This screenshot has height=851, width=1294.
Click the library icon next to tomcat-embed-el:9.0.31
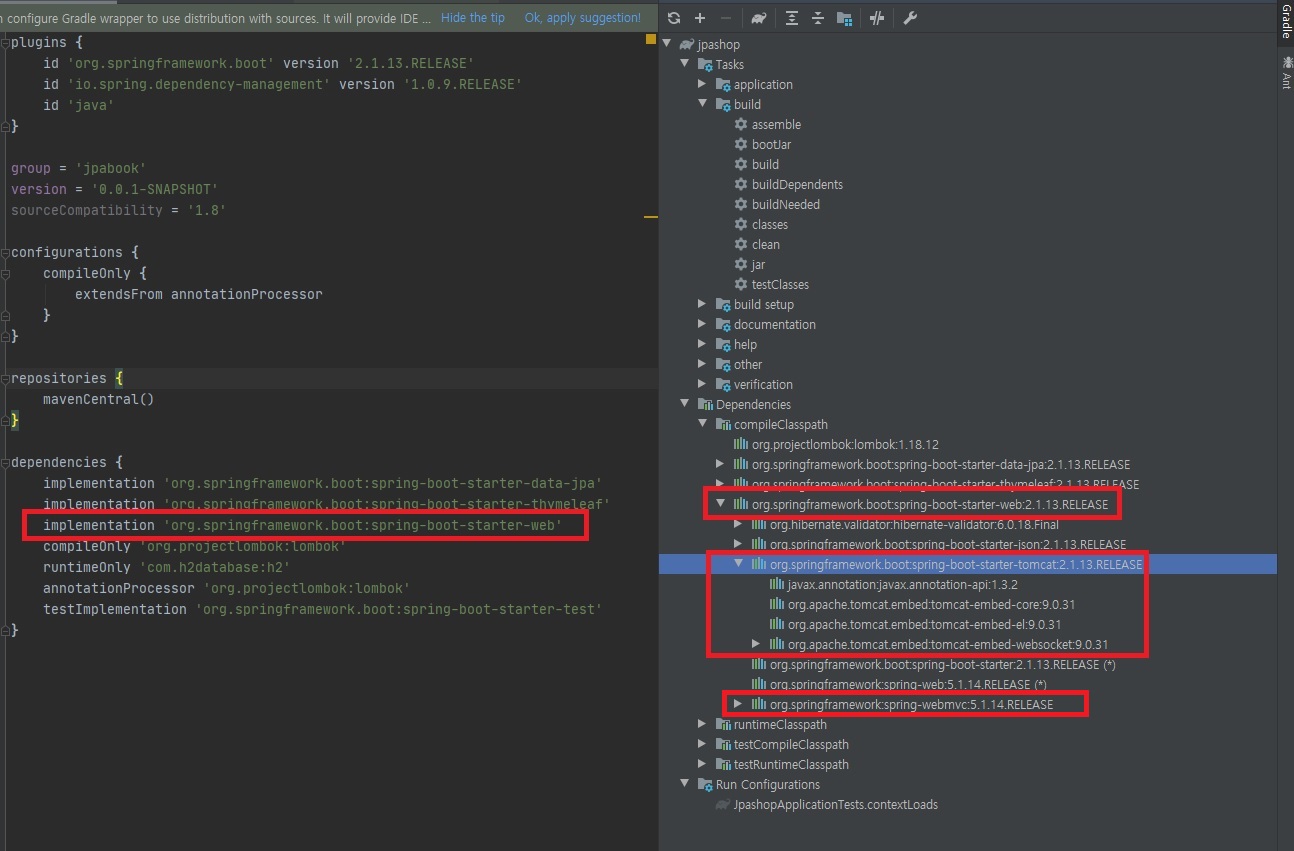point(777,624)
